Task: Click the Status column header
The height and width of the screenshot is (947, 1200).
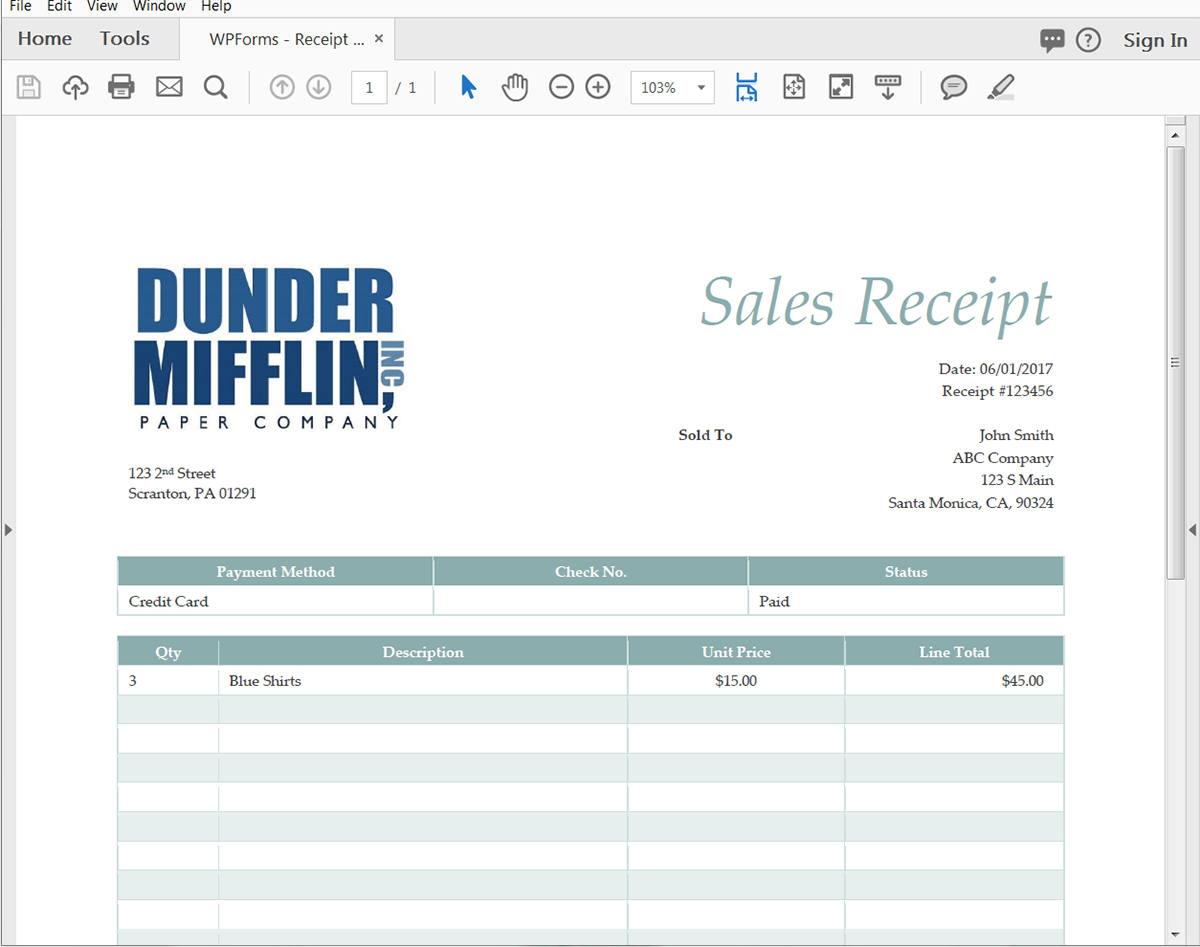Action: [x=906, y=572]
